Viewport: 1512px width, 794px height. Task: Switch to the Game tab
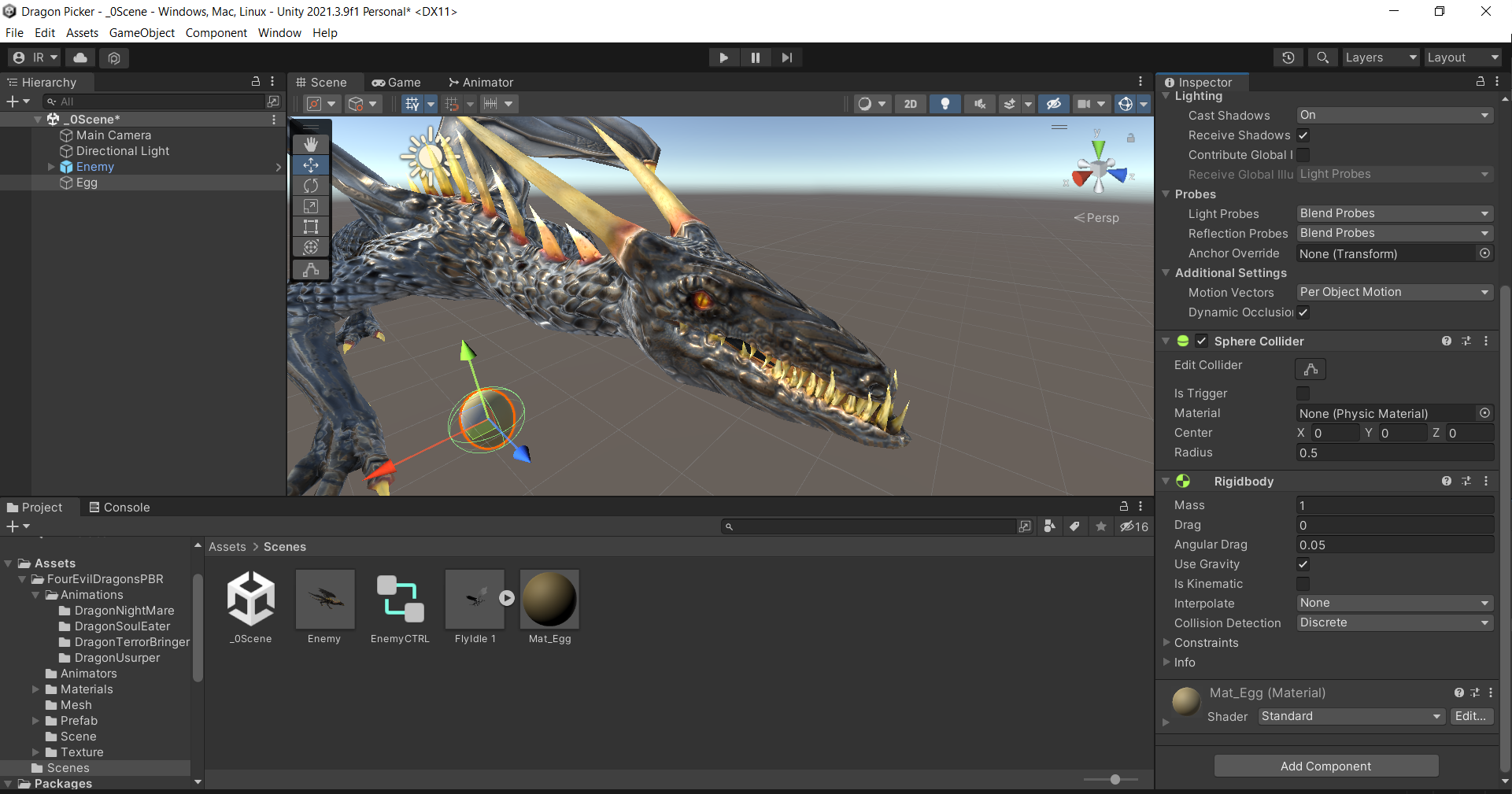tap(397, 83)
